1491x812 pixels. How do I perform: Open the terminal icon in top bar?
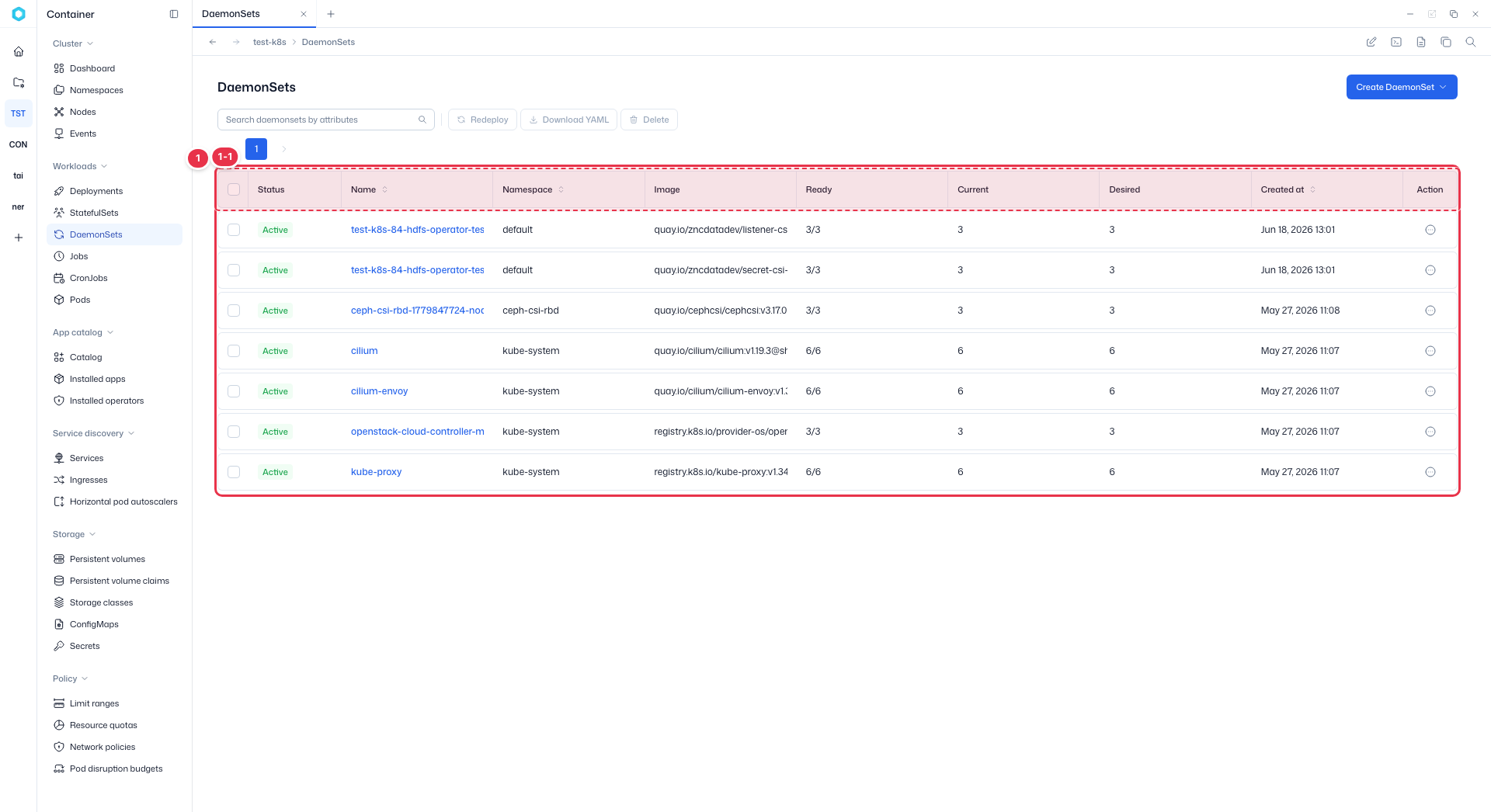1396,42
